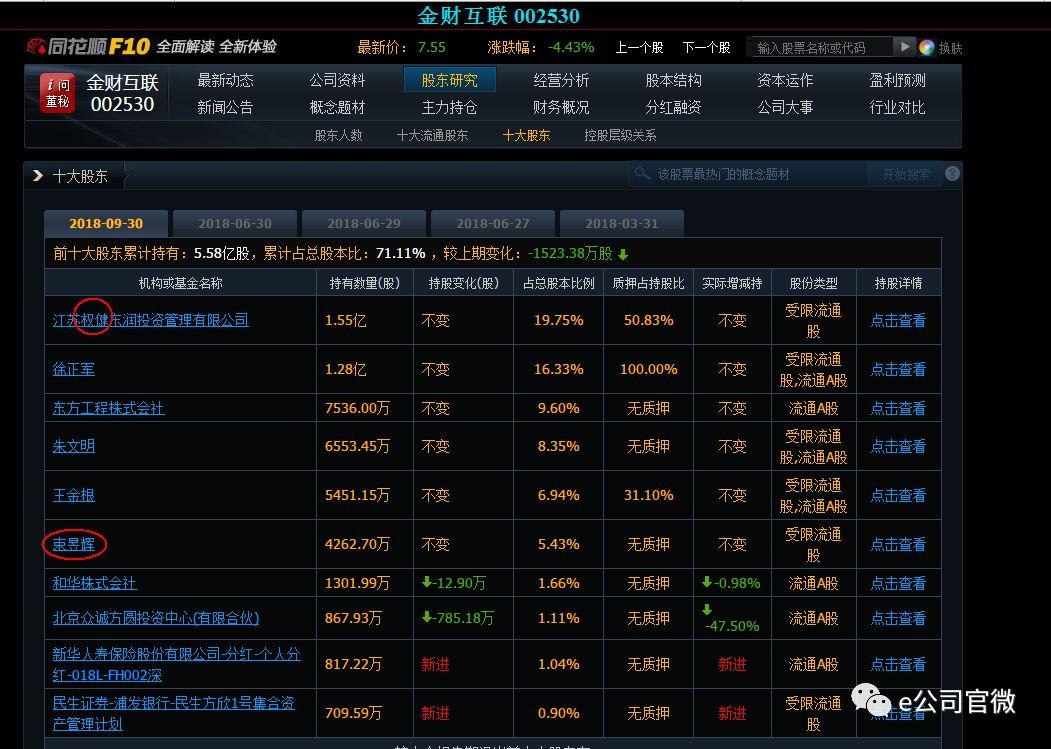Open the 财务概况 menu item
The height and width of the screenshot is (749, 1051).
click(x=561, y=107)
